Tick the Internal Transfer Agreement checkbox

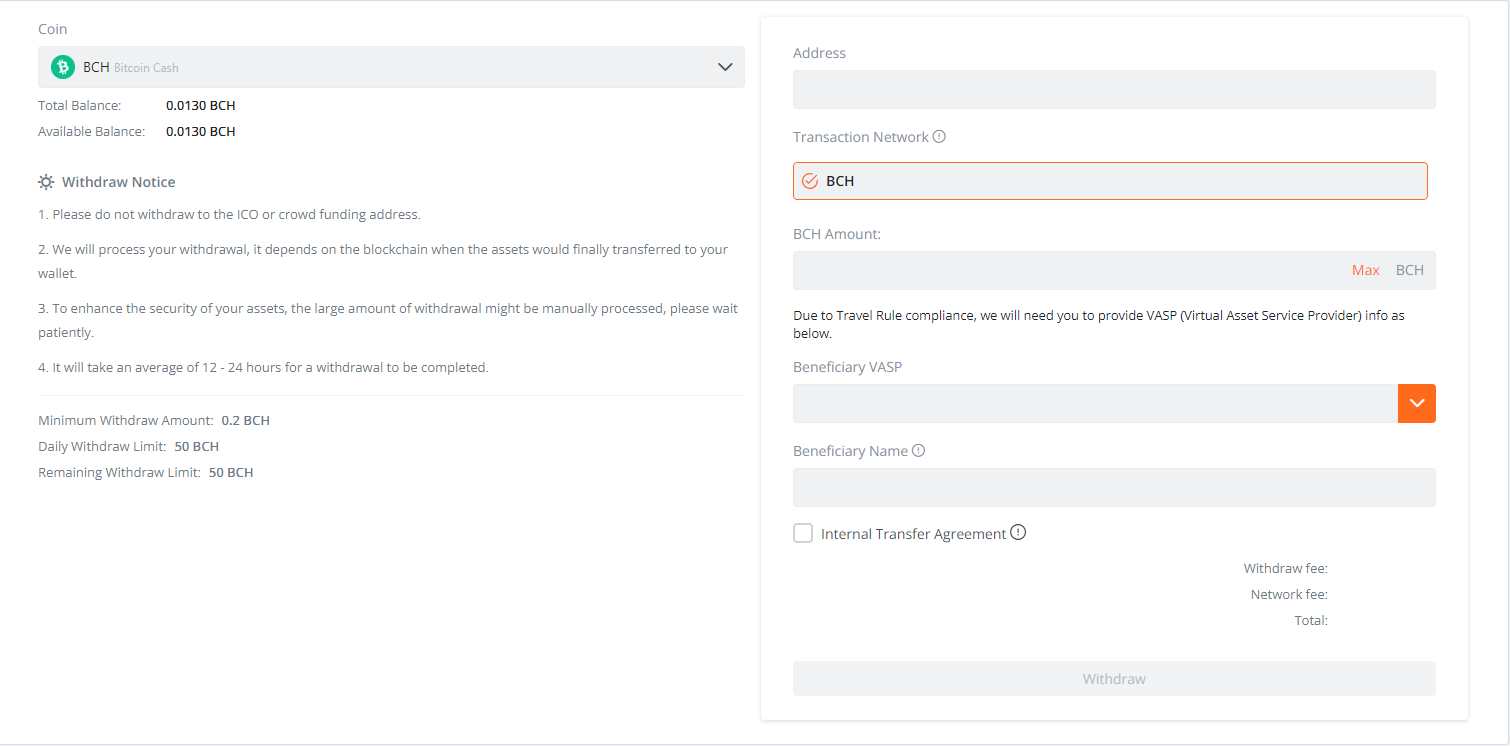pyautogui.click(x=803, y=533)
